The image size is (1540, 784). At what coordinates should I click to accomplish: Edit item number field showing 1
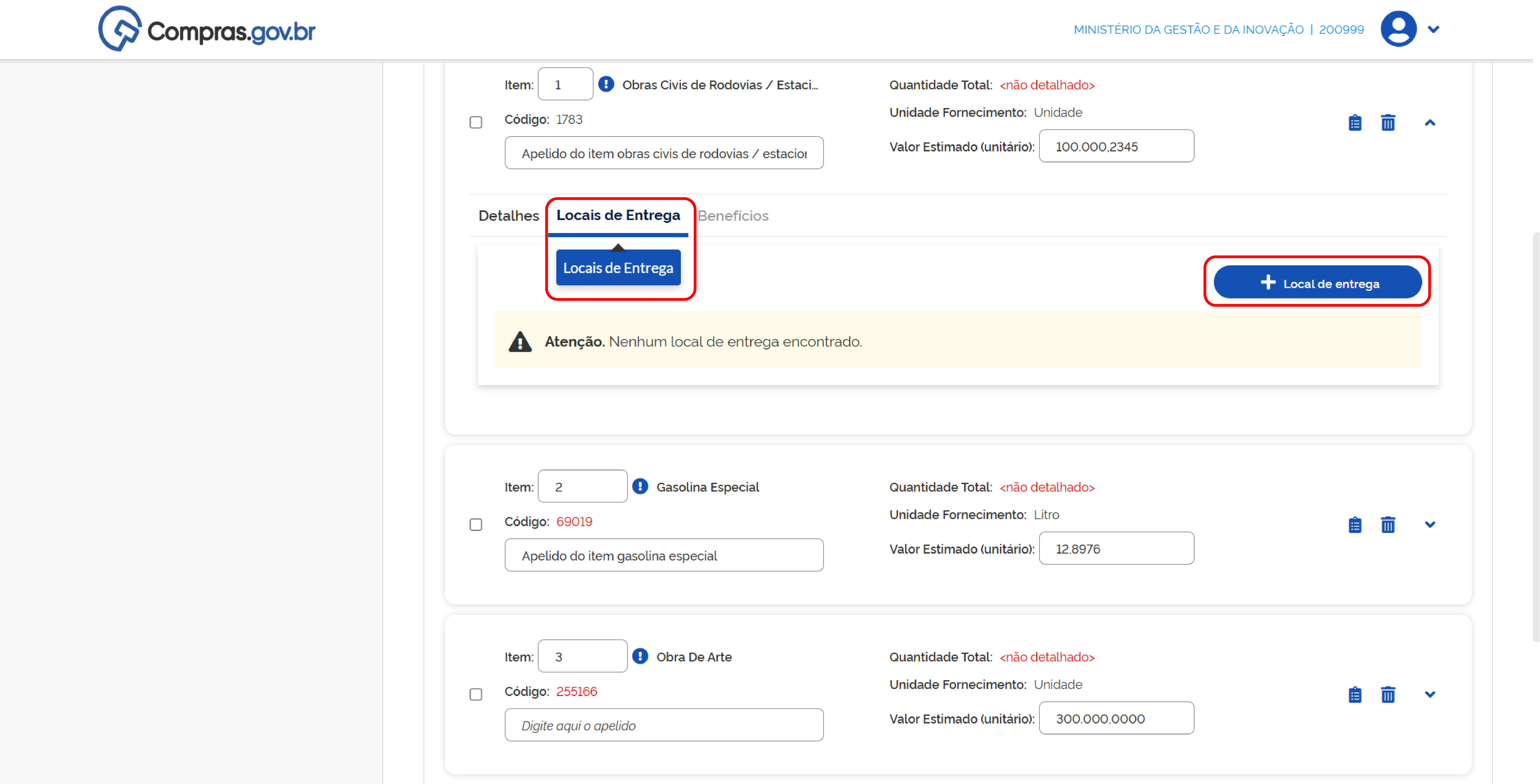point(566,84)
